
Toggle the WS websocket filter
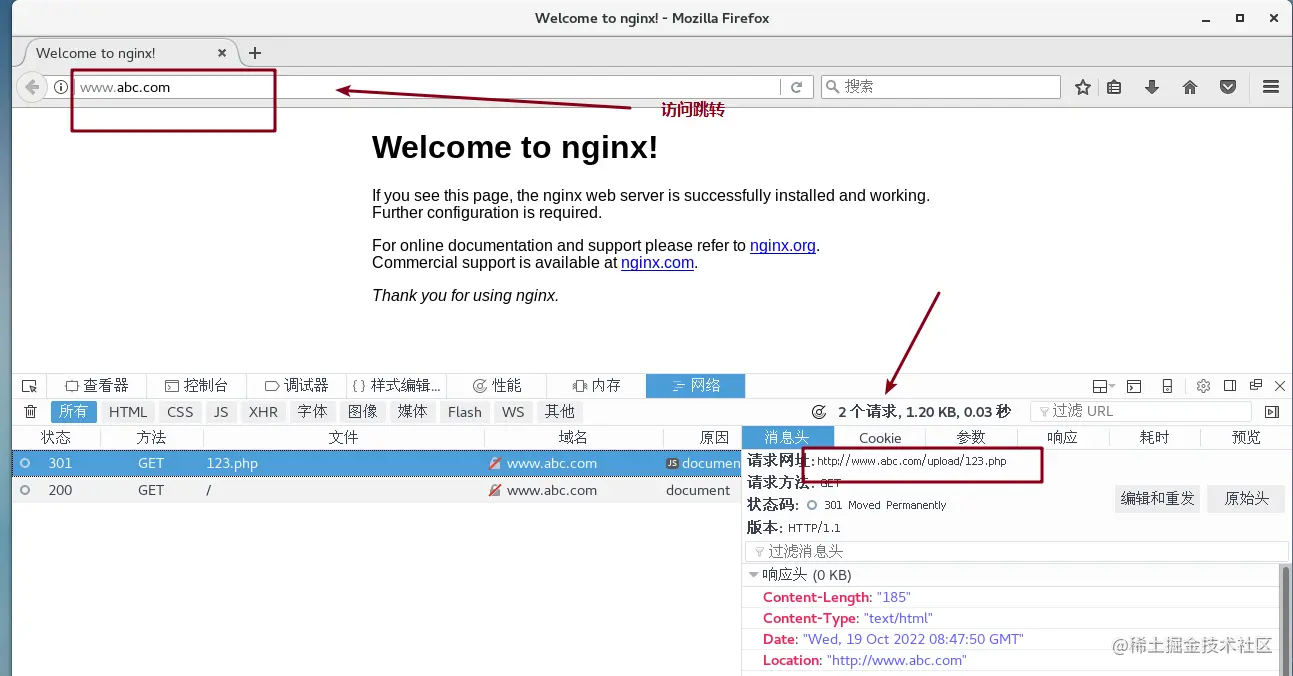point(513,411)
